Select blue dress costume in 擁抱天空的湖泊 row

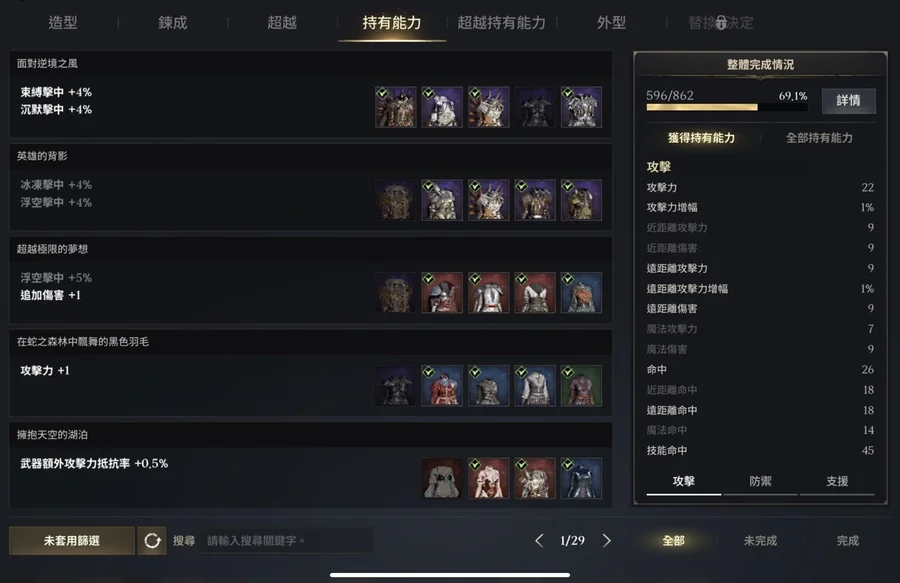pyautogui.click(x=581, y=479)
